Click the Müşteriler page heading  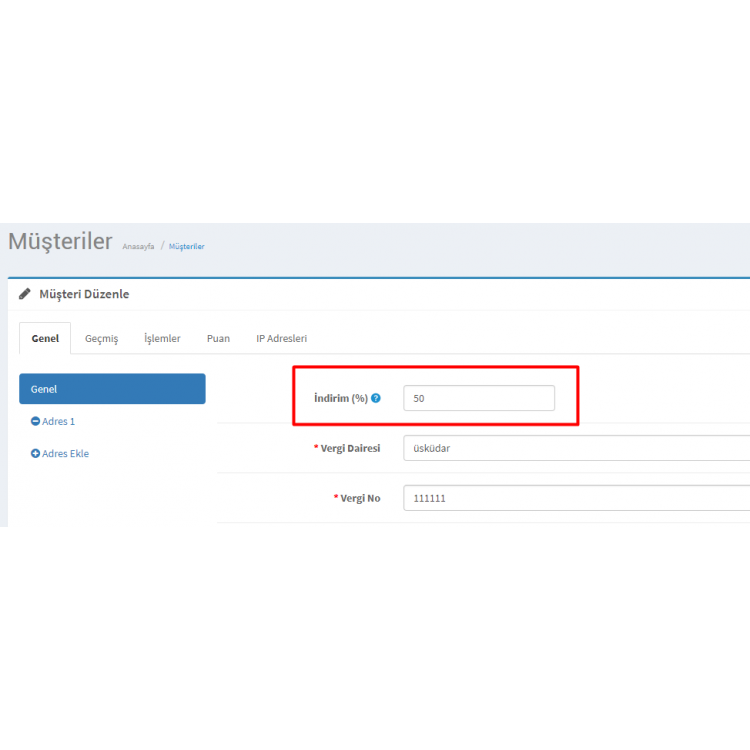coord(60,241)
